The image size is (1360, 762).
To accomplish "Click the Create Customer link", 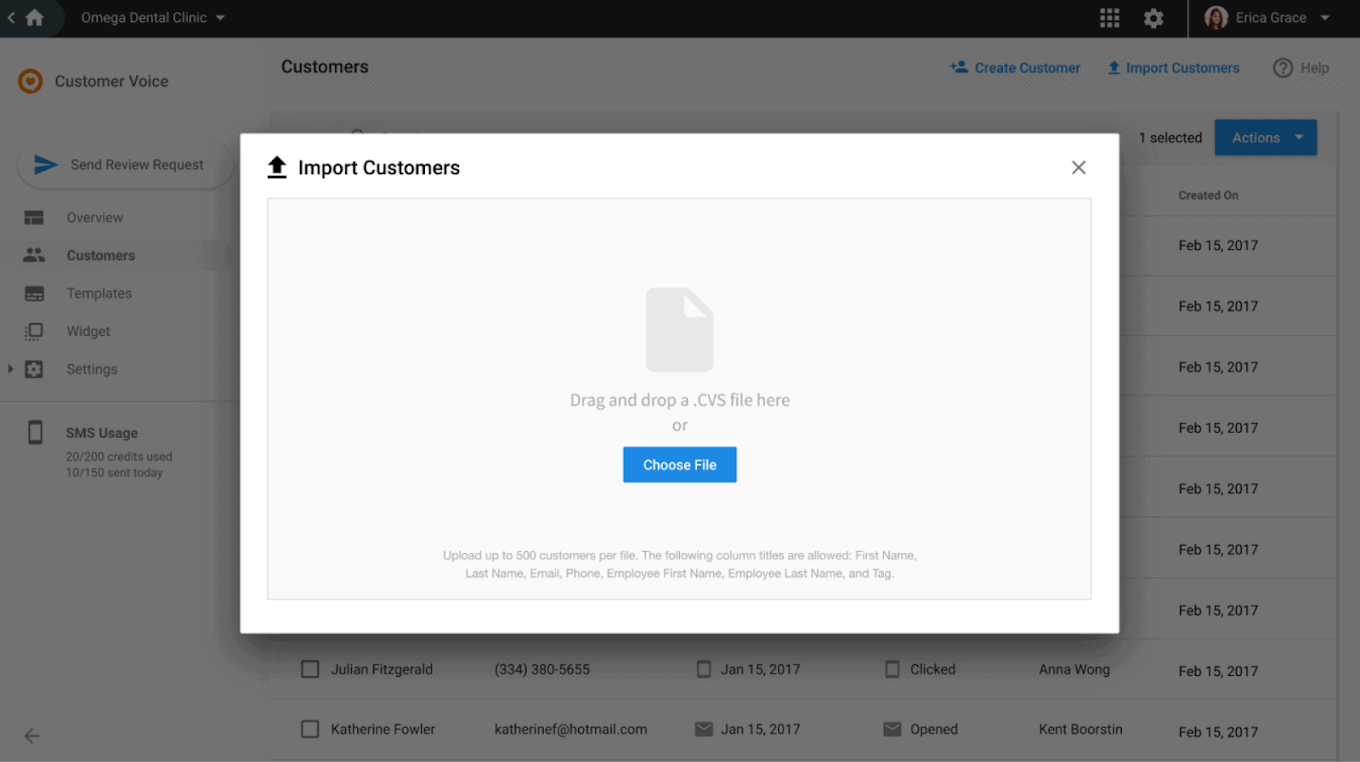I will click(1015, 68).
